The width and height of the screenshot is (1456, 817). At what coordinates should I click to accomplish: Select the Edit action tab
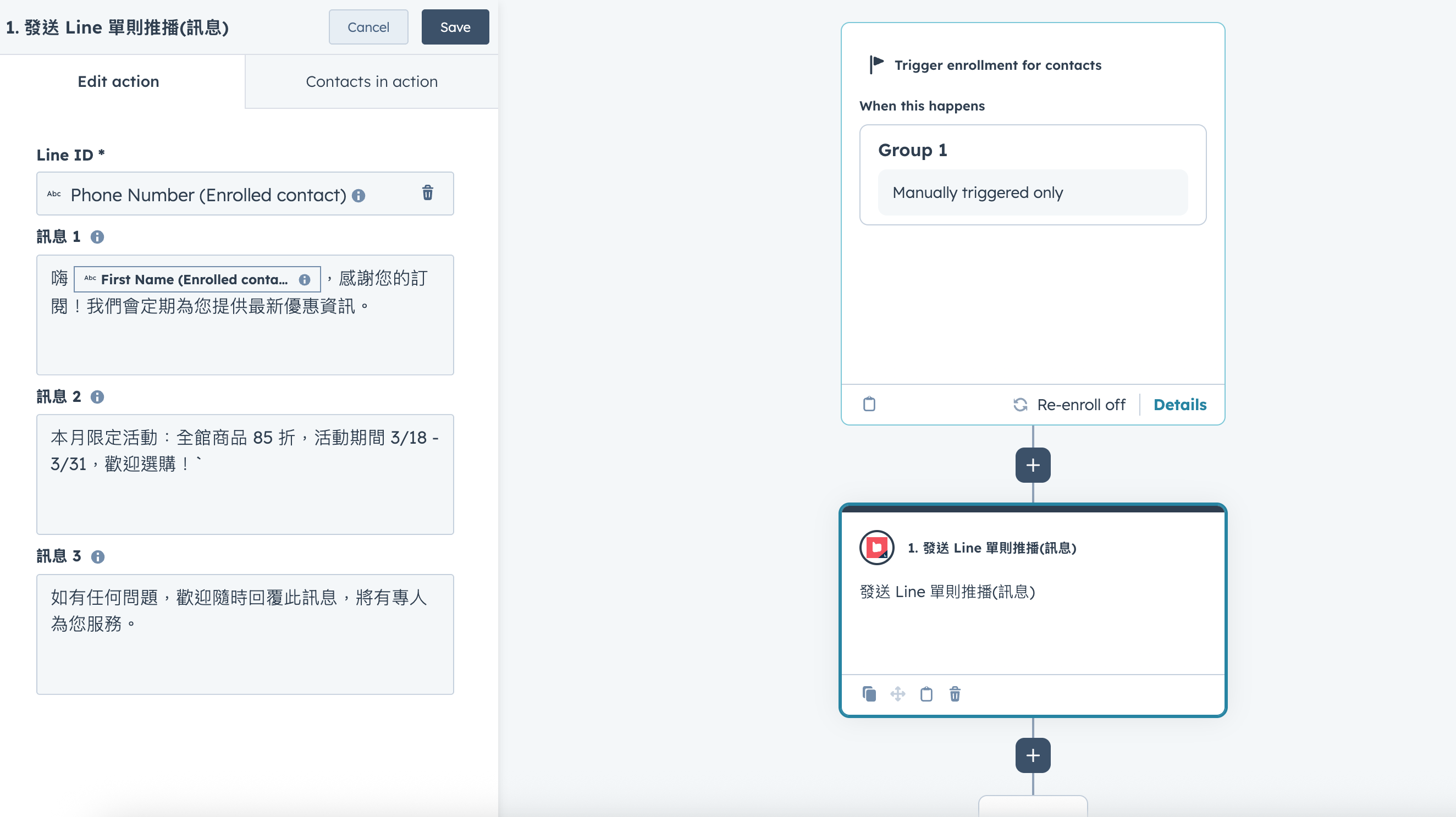click(118, 81)
